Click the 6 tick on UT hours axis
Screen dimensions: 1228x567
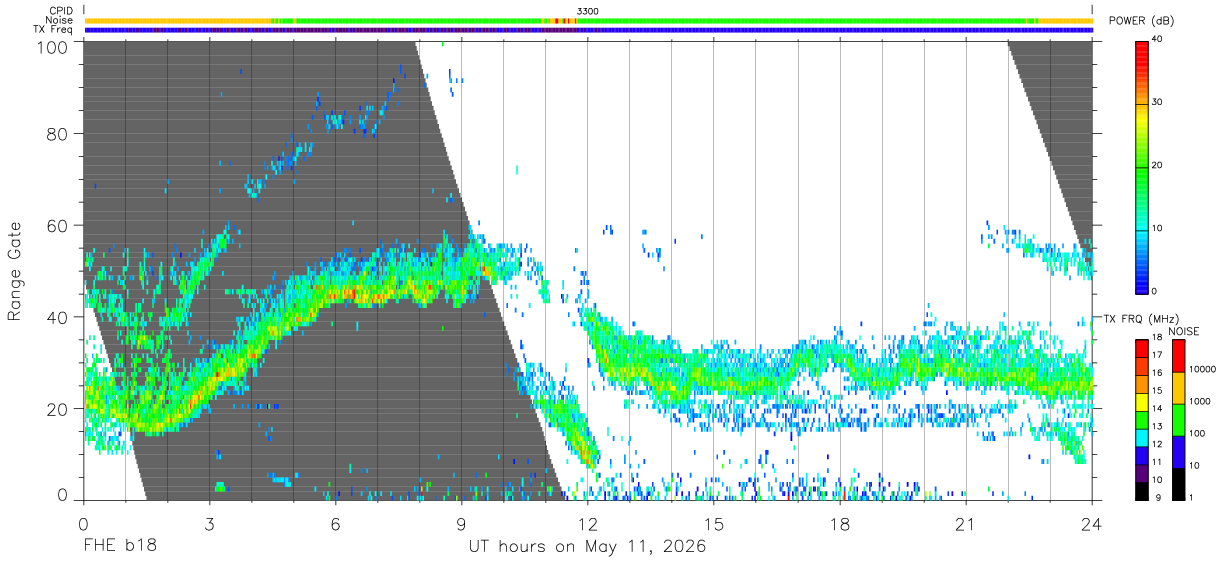point(335,524)
